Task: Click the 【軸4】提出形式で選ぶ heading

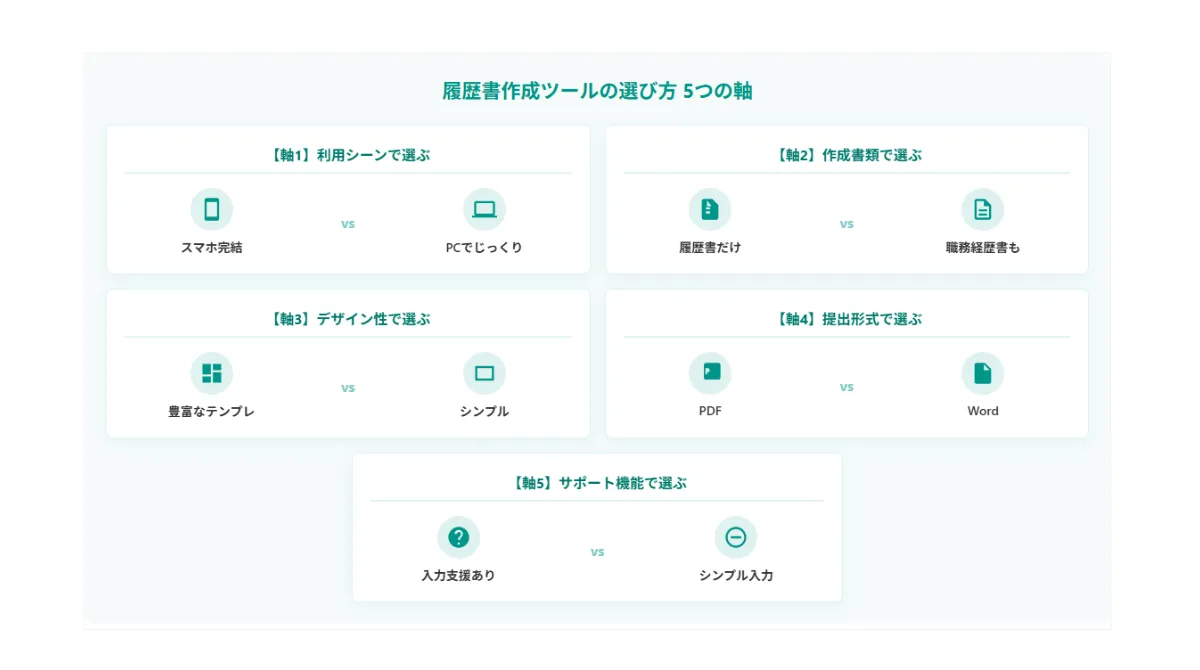Action: (845, 319)
